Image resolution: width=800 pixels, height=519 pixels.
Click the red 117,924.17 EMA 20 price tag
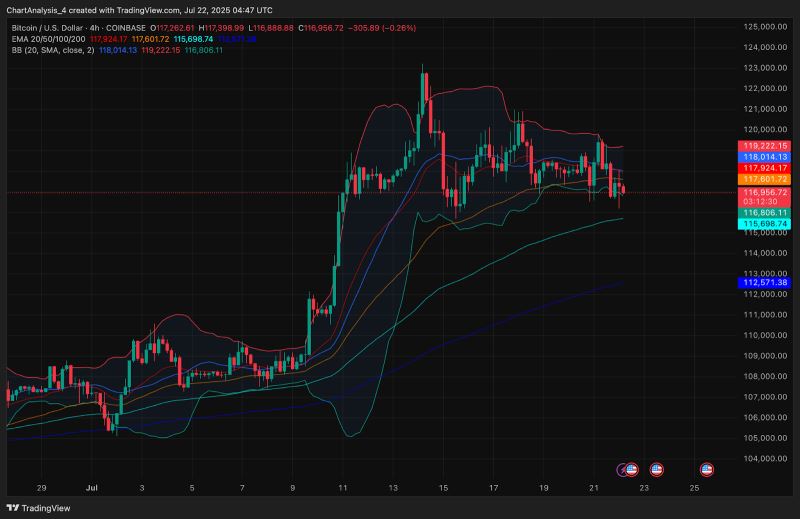[766, 168]
